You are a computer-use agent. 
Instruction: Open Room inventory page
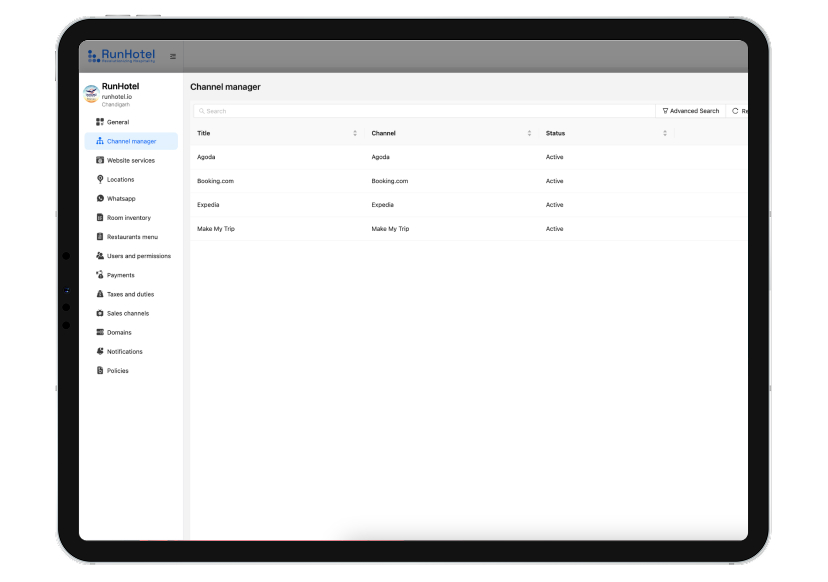(x=129, y=218)
